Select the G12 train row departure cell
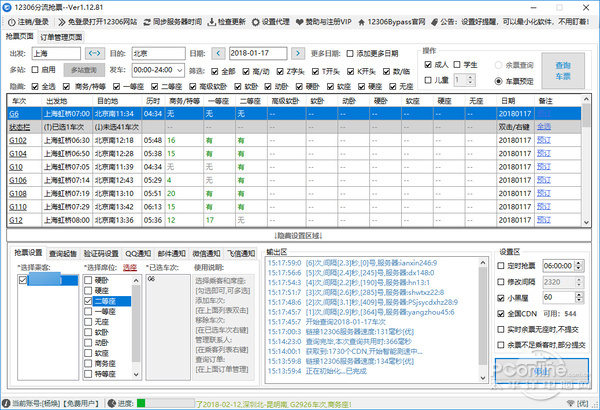Viewport: 600px width, 410px height. 67,220
